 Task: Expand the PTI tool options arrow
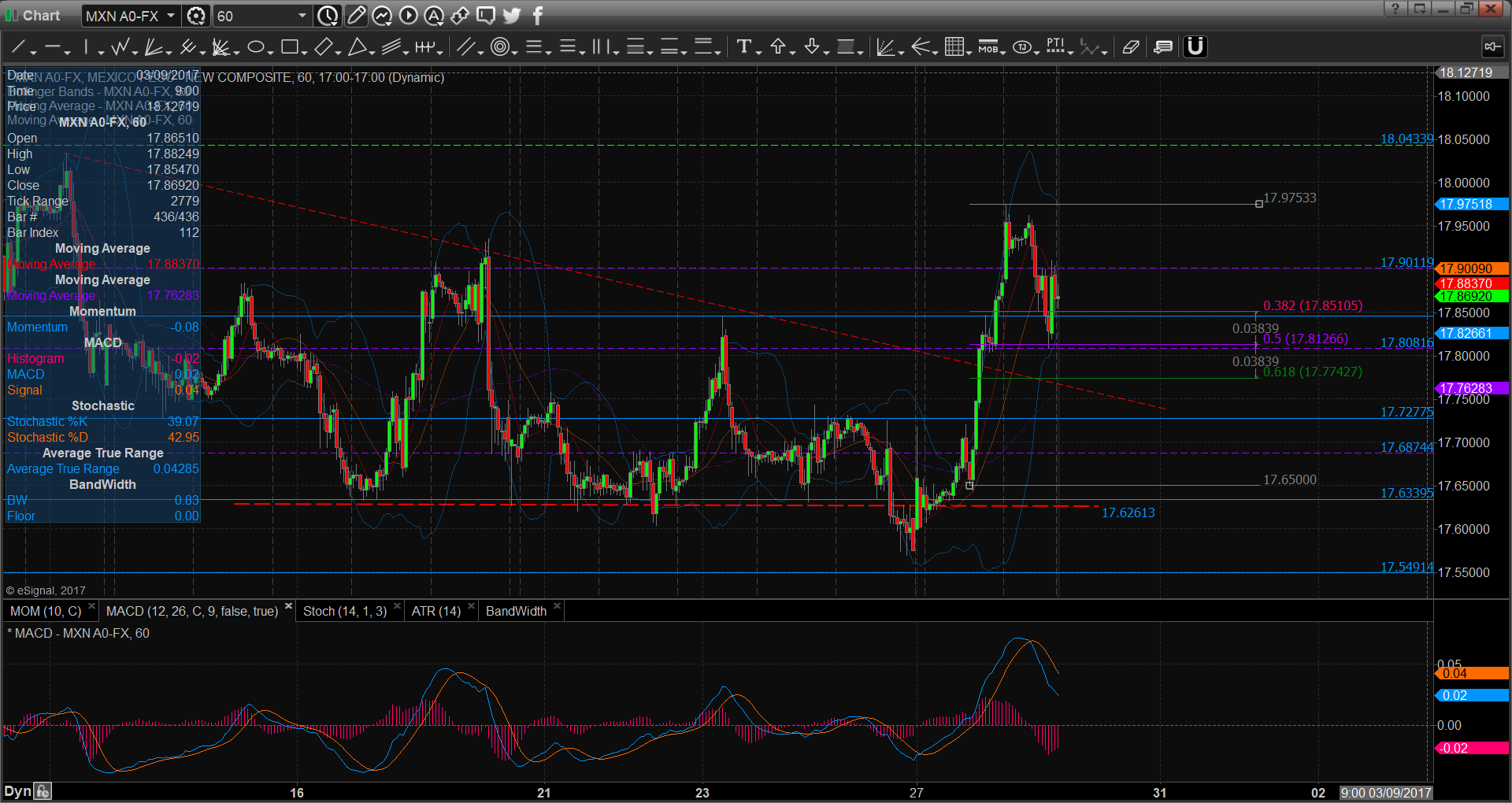coord(1071,53)
